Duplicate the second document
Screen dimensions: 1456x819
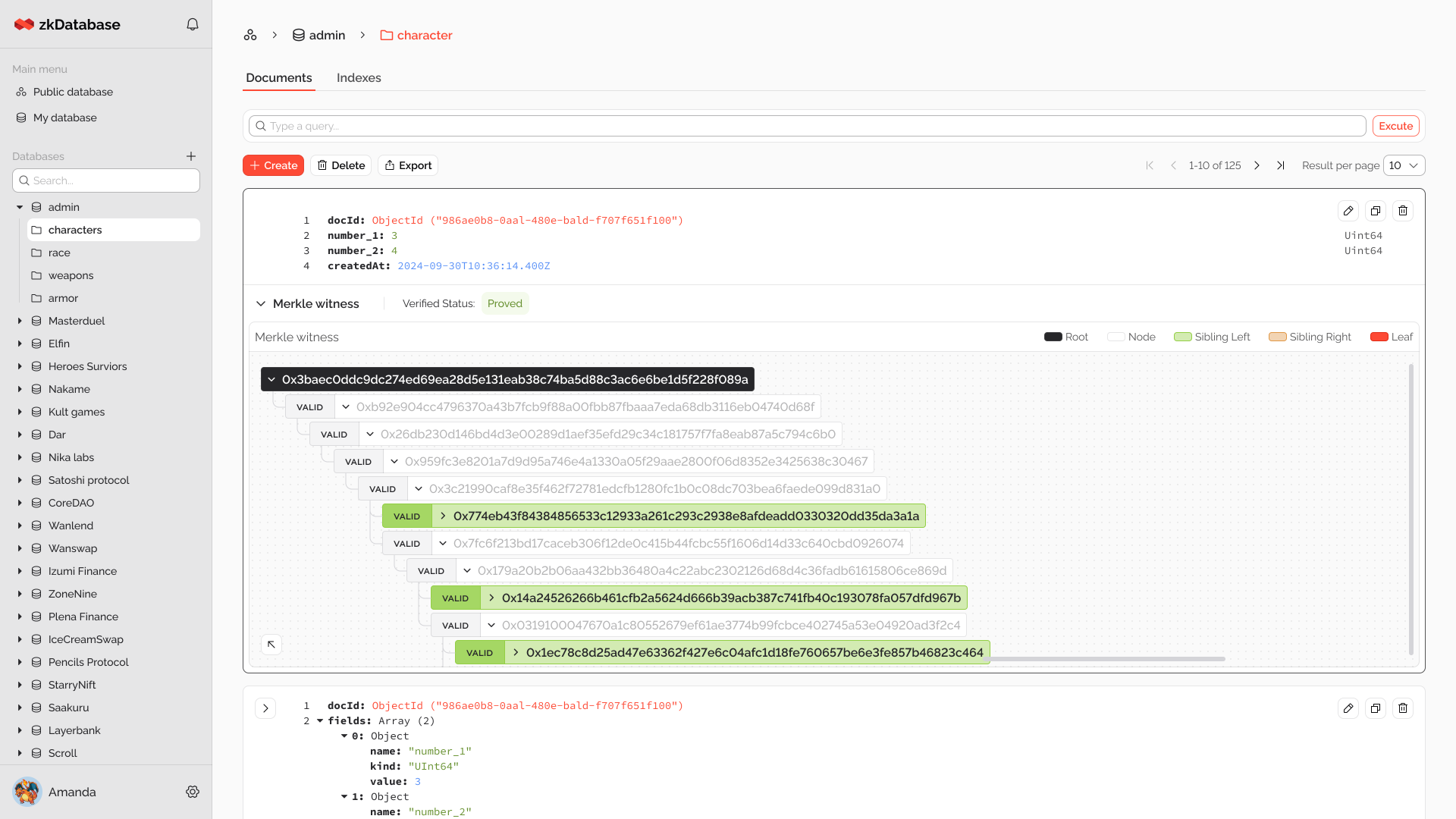coord(1376,708)
